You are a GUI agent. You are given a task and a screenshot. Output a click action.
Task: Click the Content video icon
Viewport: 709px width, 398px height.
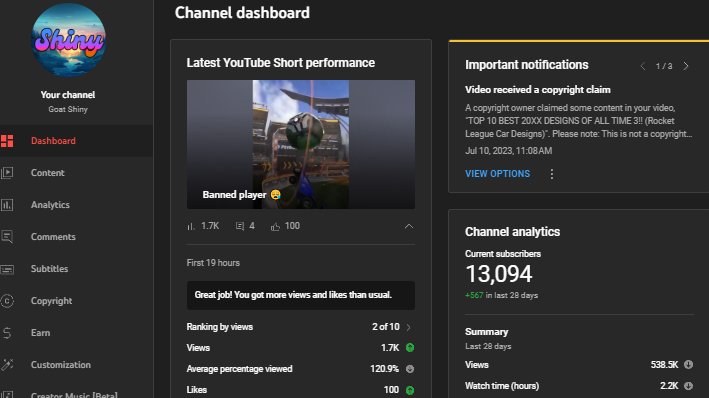tap(7, 173)
